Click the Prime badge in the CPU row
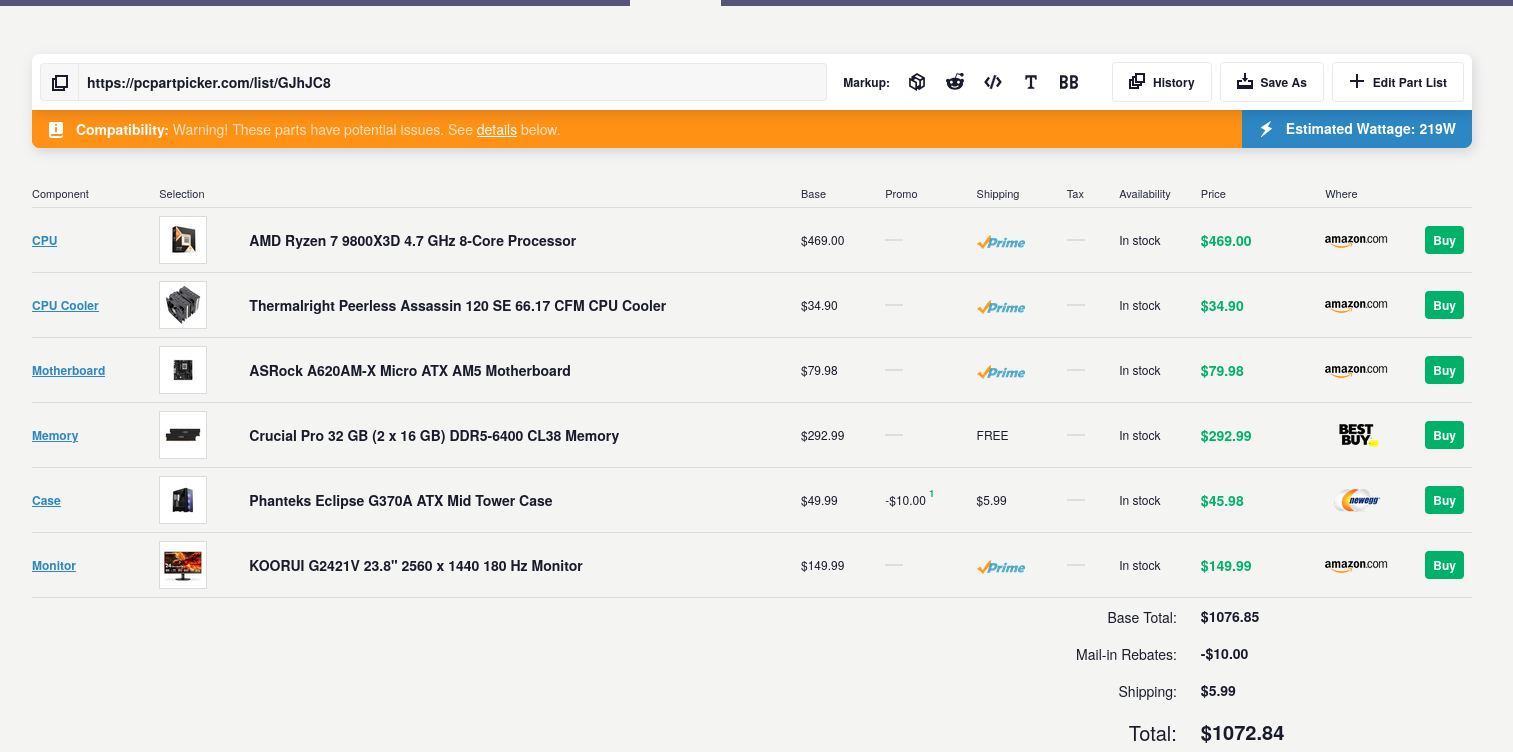This screenshot has width=1513, height=752. 1001,242
